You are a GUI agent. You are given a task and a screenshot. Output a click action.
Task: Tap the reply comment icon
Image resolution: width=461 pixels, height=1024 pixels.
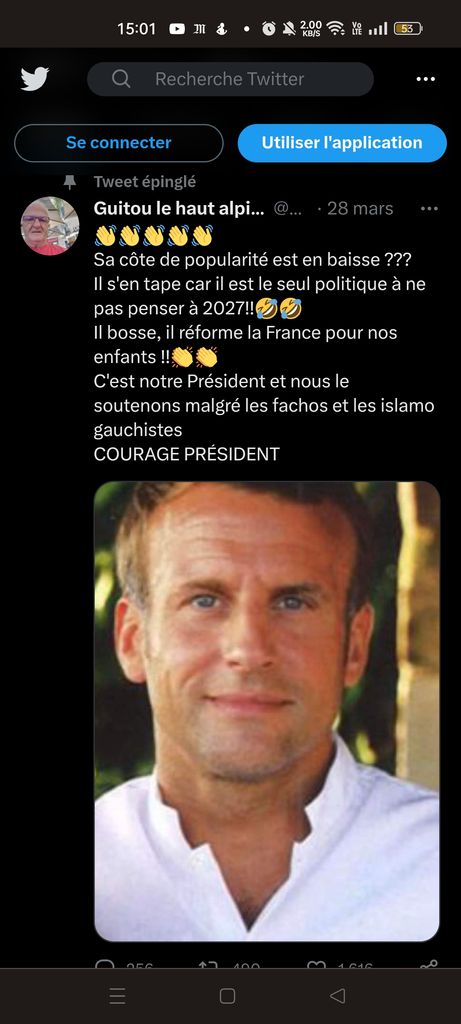click(104, 964)
